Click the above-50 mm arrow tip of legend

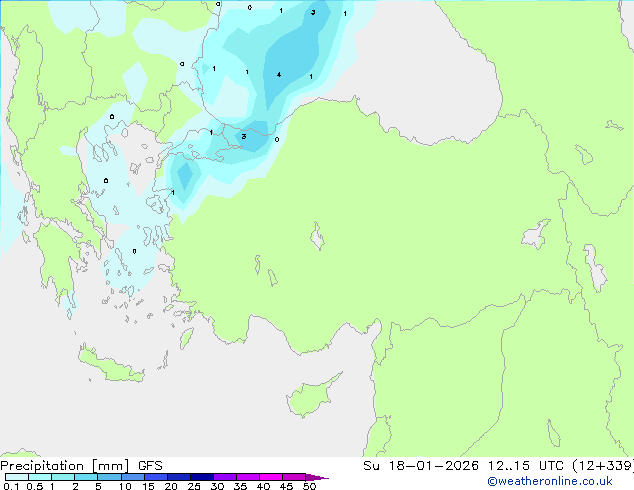(x=317, y=477)
